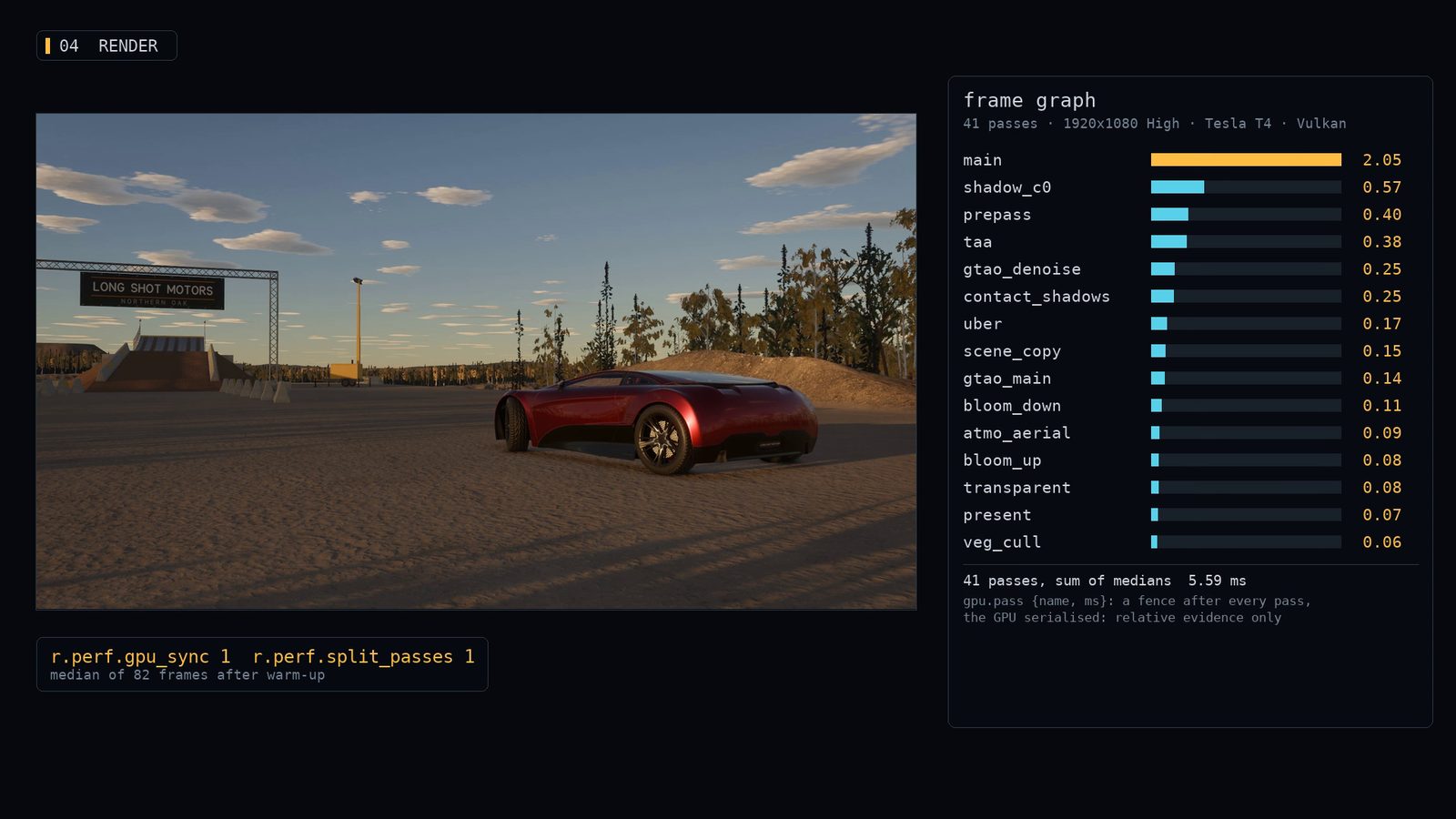Select the 'bloom_up' row label
The height and width of the screenshot is (819, 1456).
point(1002,460)
